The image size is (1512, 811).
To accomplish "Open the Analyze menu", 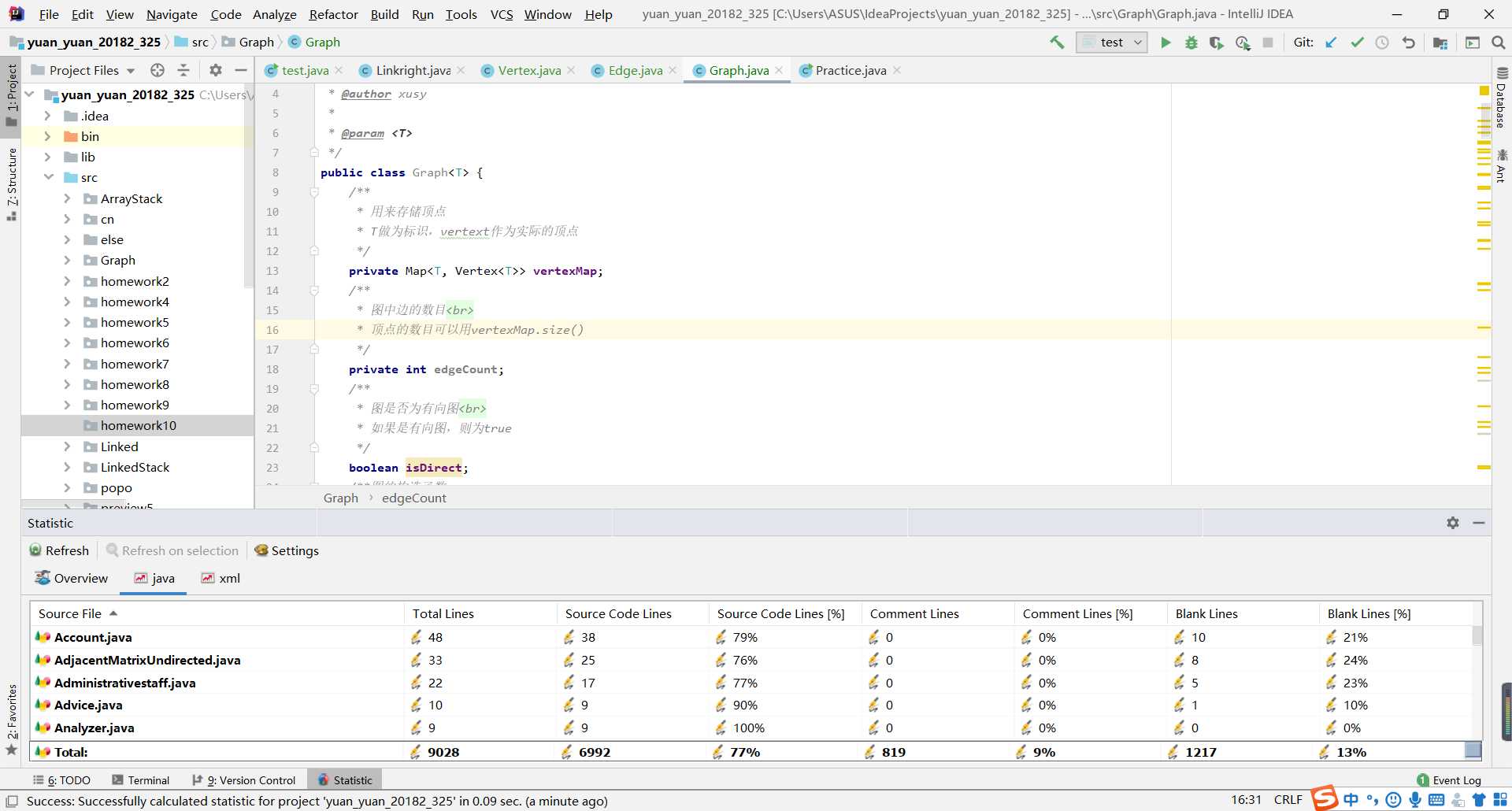I will pos(274,14).
